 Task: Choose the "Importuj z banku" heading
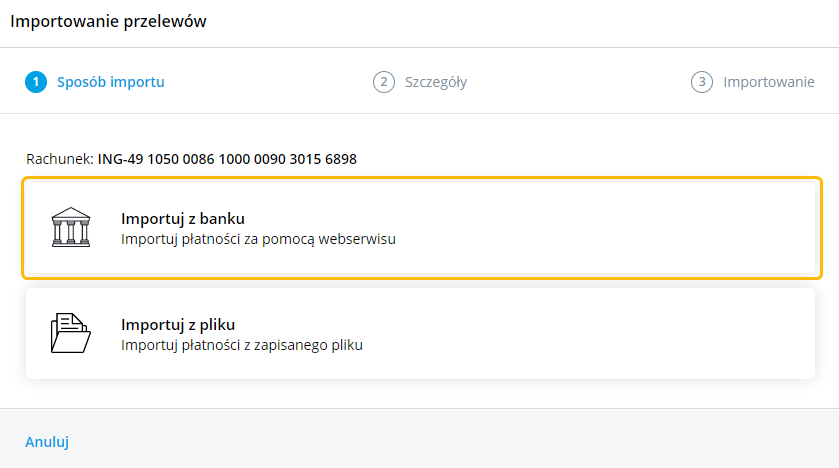183,218
